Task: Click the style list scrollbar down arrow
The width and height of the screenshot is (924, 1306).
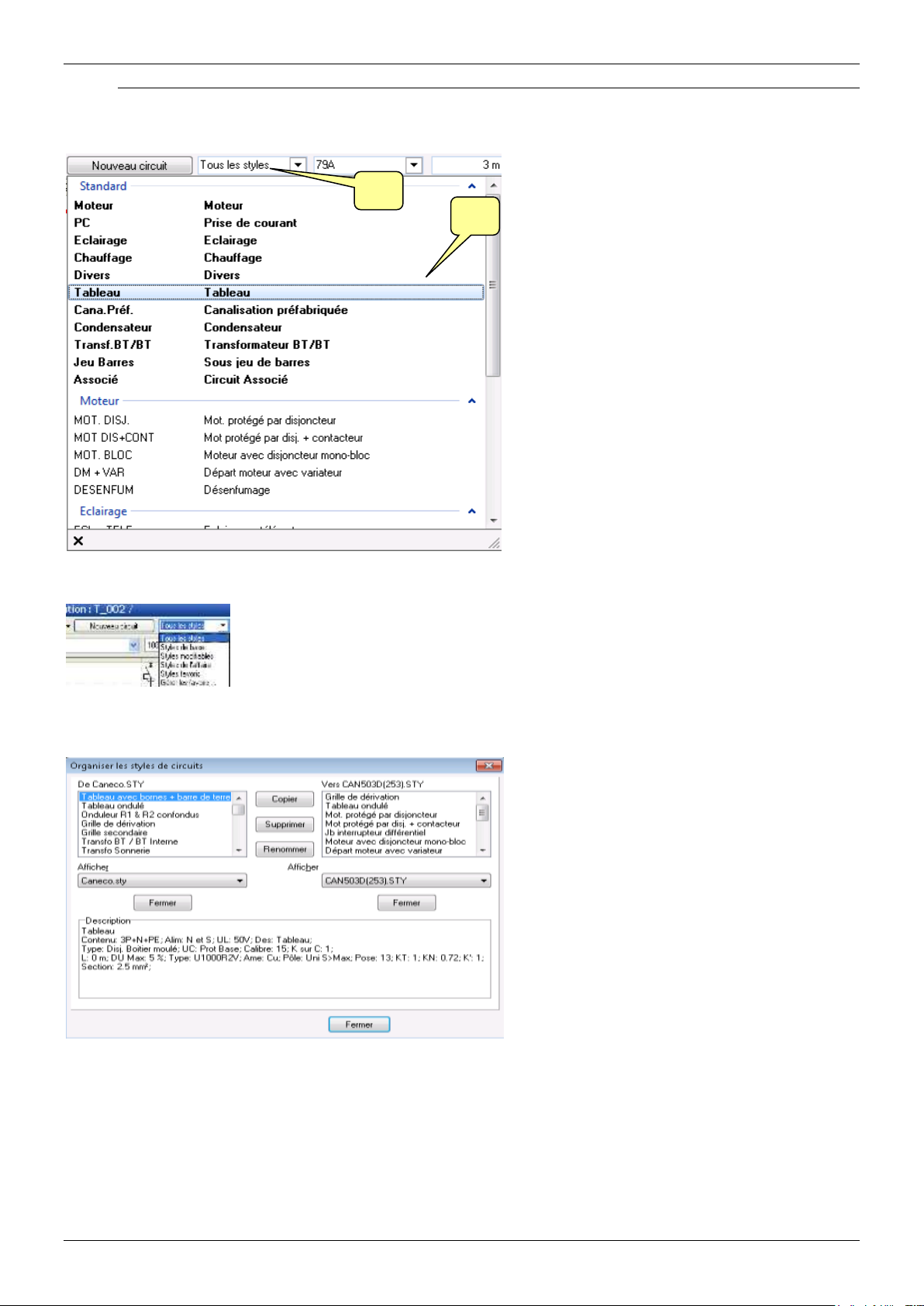Action: click(x=494, y=521)
